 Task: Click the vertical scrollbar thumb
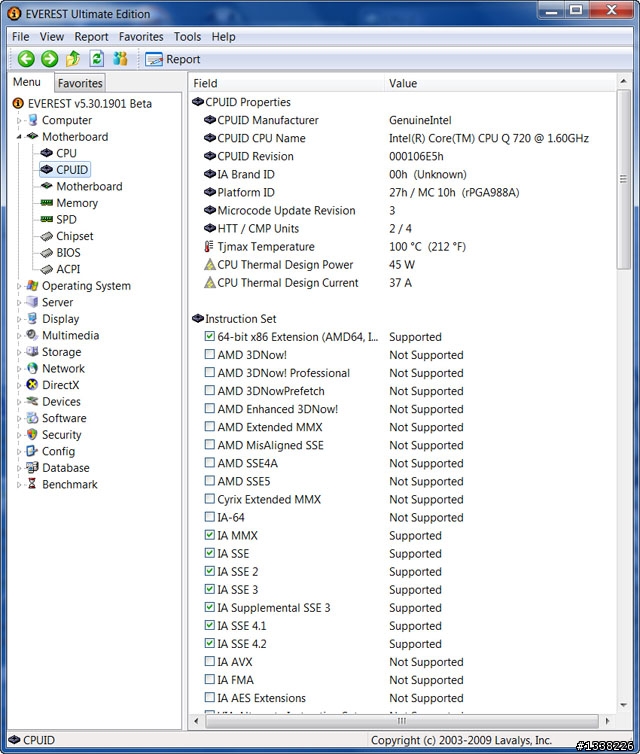[624, 179]
